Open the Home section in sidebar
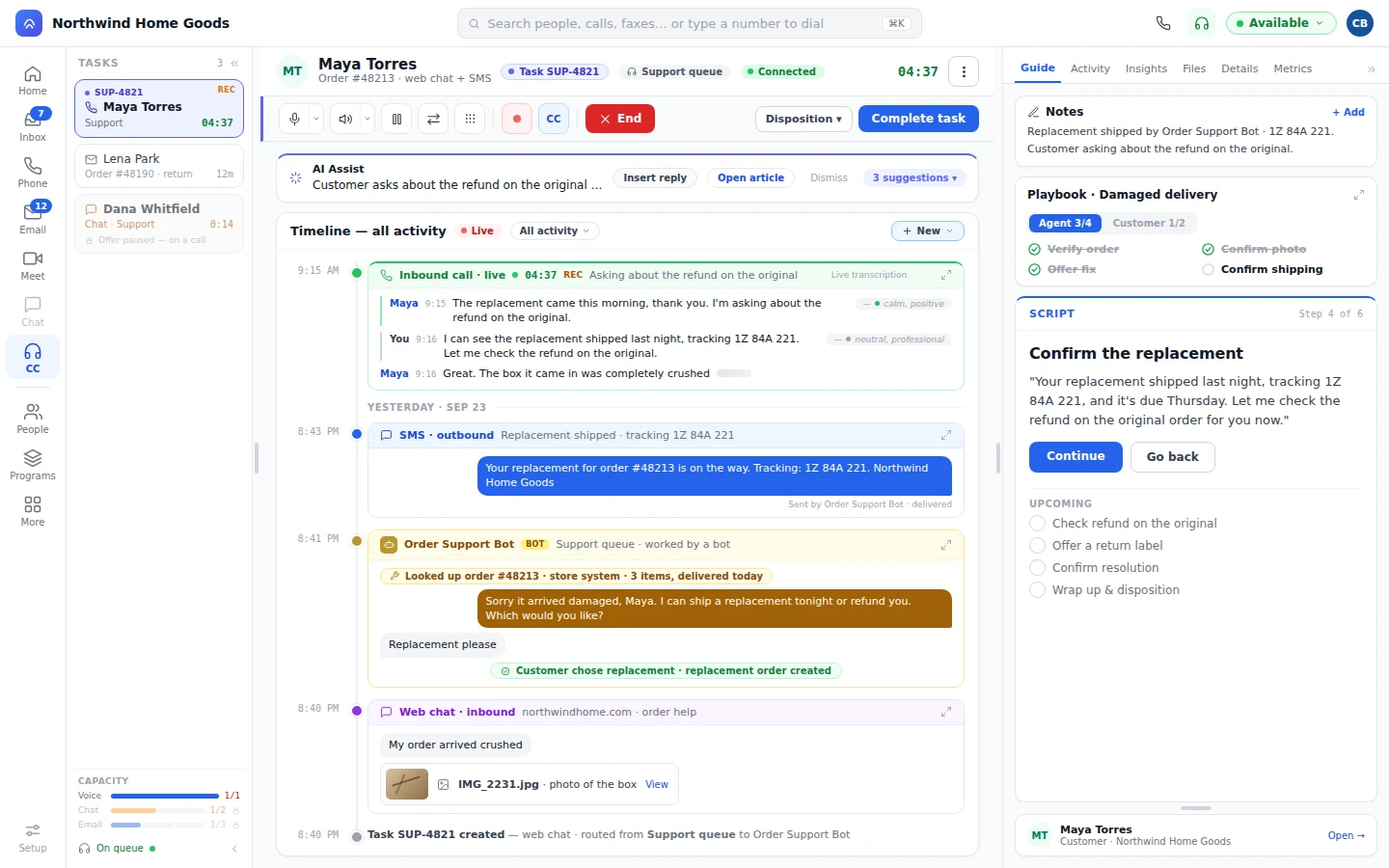 click(33, 81)
